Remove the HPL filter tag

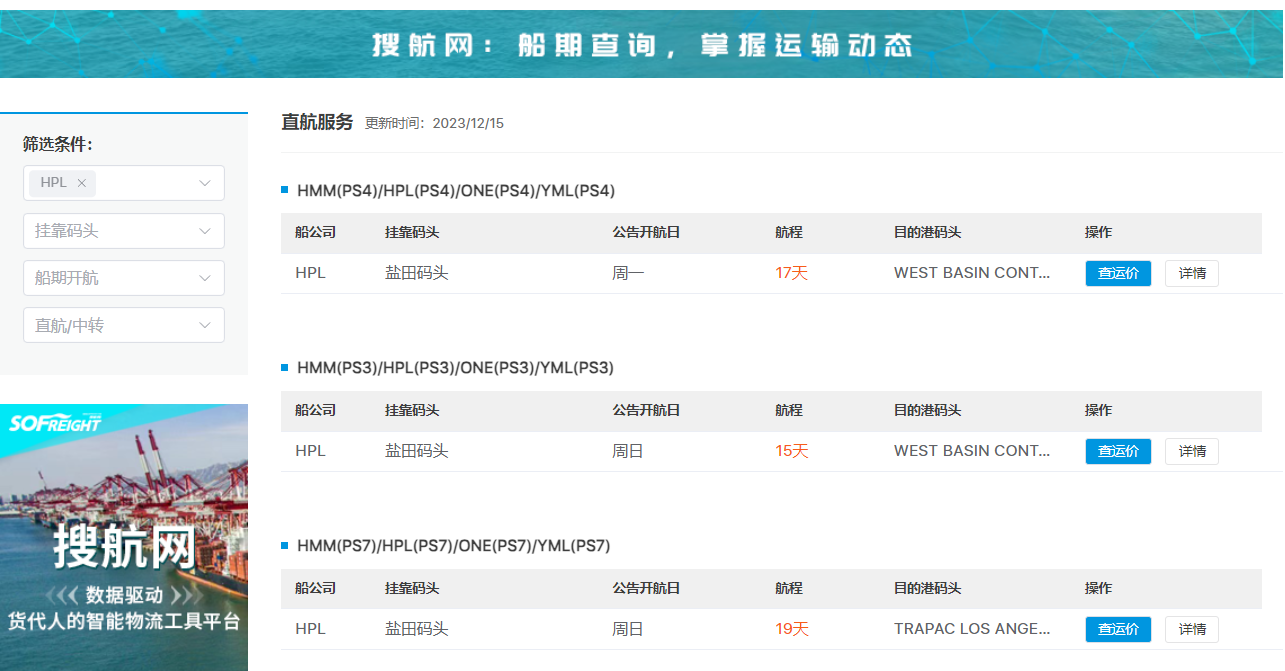(x=82, y=183)
